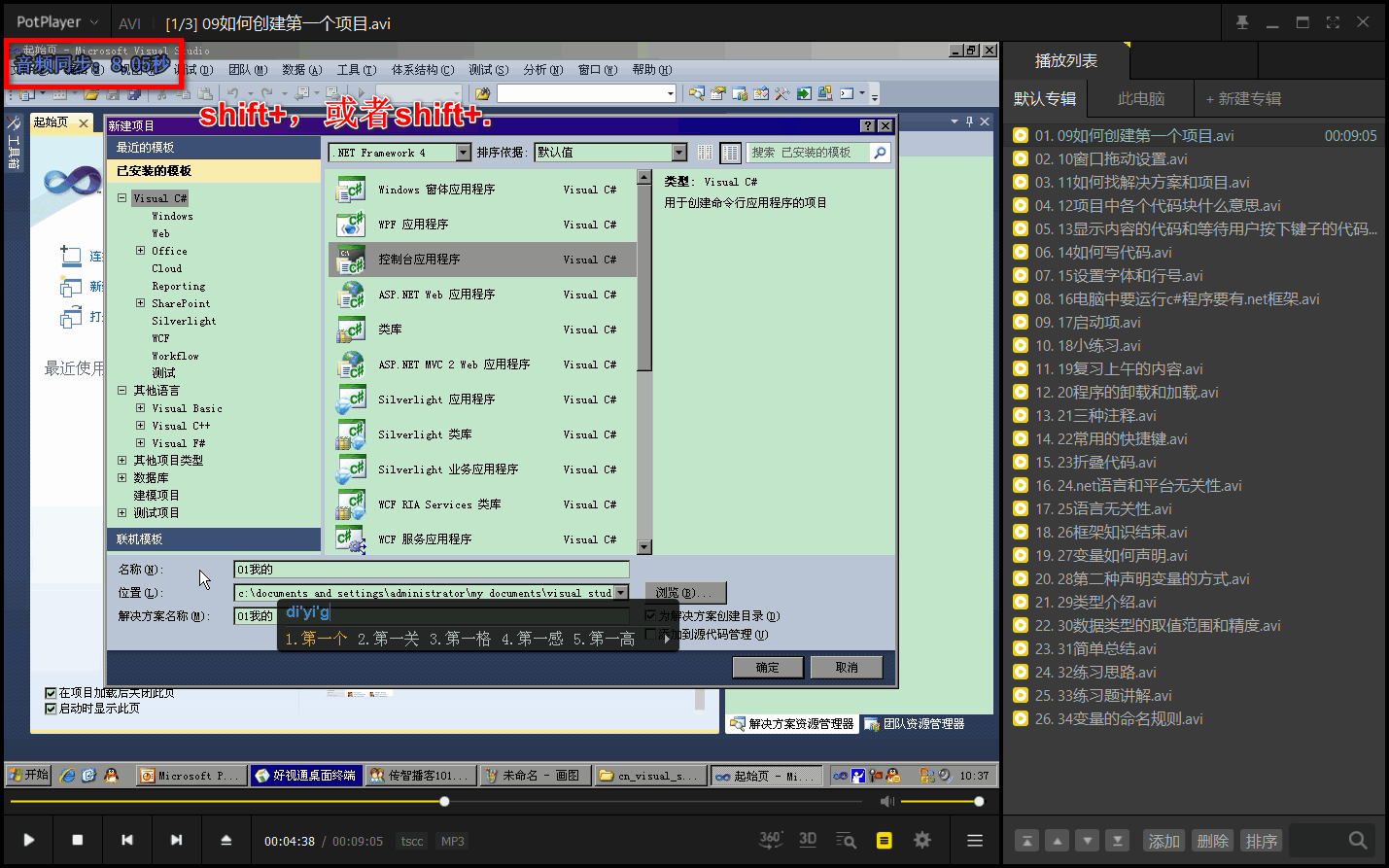The height and width of the screenshot is (868, 1389).
Task: Click the 新建专辑 tab
Action: coord(1244,98)
